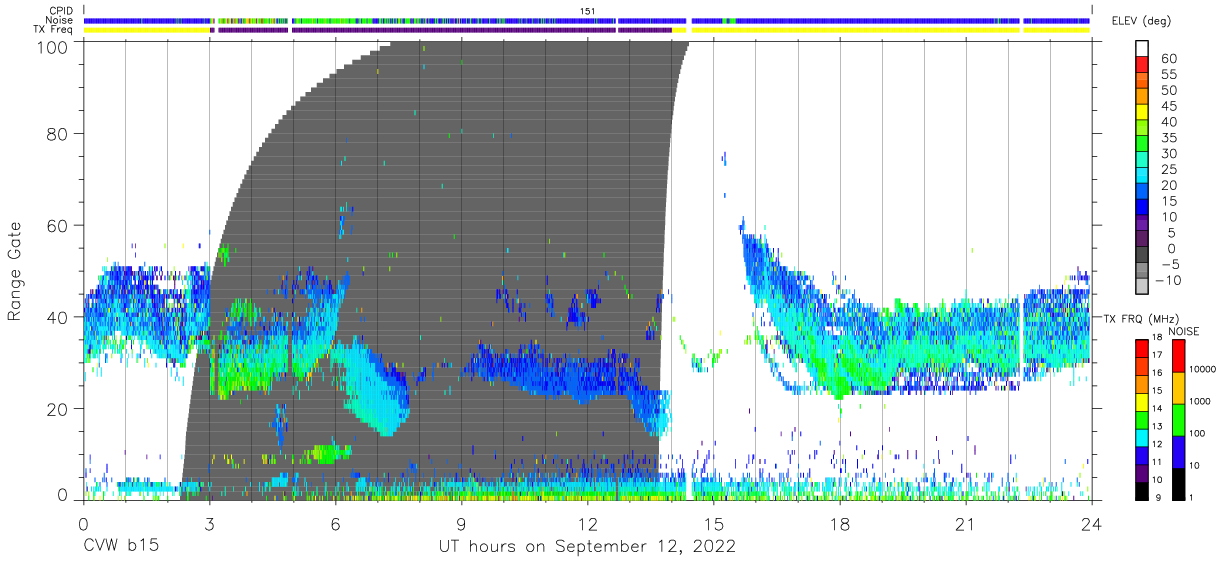Screen dimensions: 1228x567
Task: Click the '45' label on the elevation colorbar
Action: [1169, 106]
